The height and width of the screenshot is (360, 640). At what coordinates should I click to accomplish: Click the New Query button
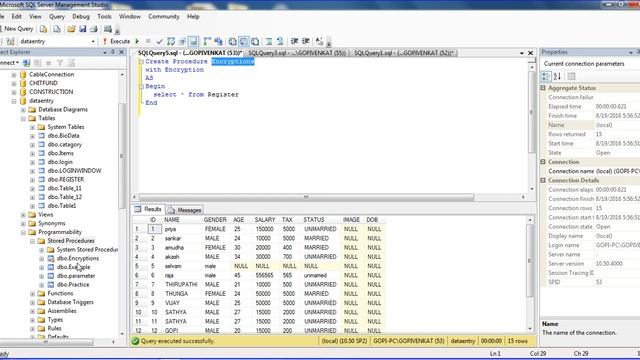click(x=16, y=29)
